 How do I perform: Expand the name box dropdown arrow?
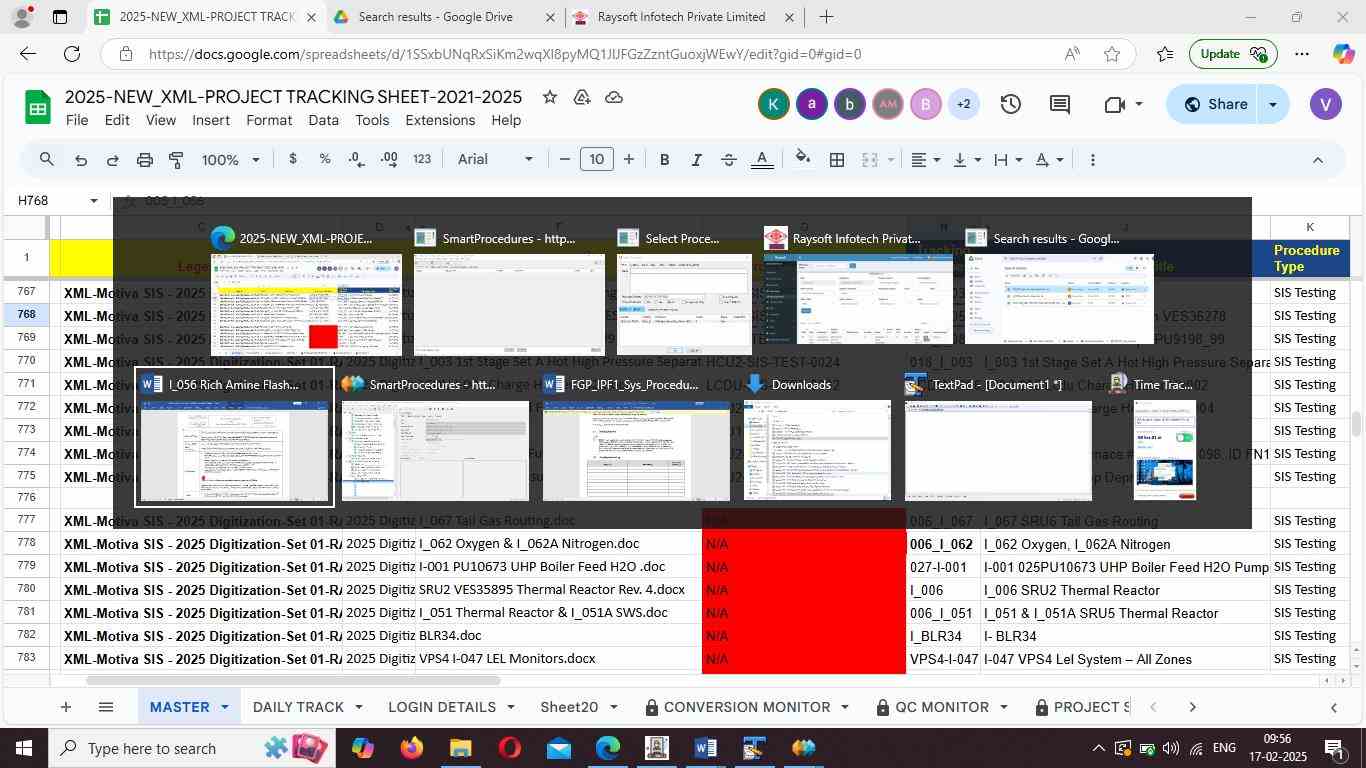coord(94,201)
